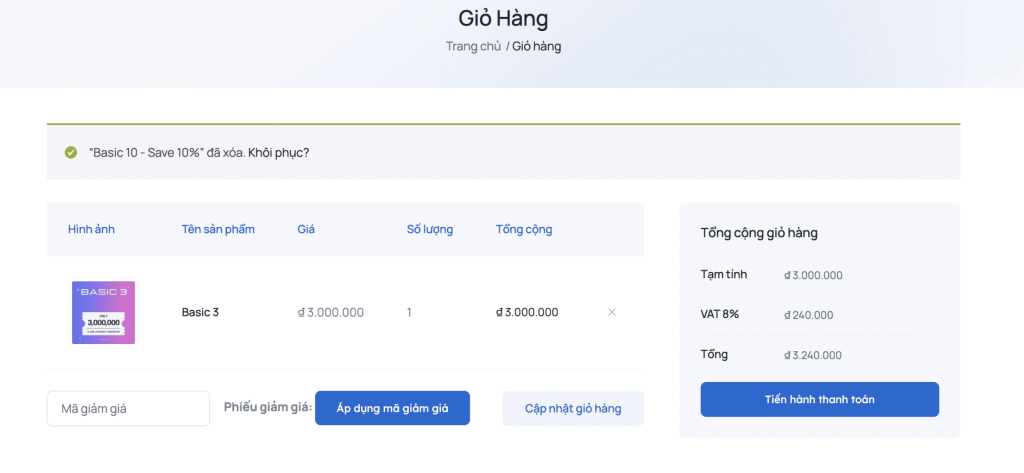Click the Giỏ Hàng page title

pyautogui.click(x=503, y=18)
